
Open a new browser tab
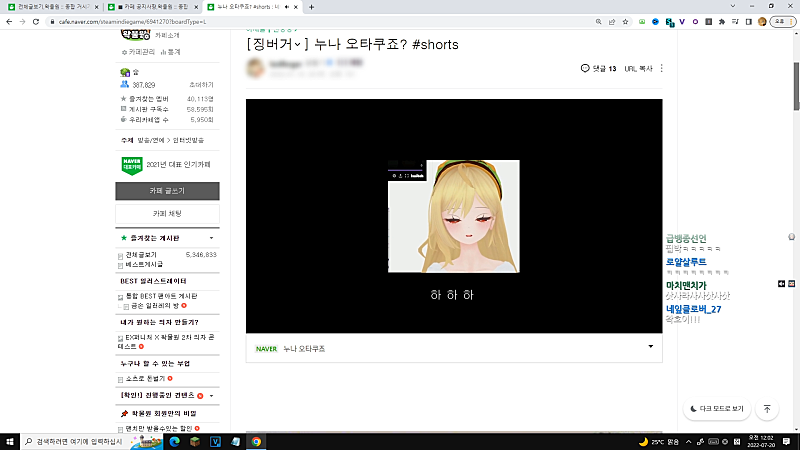click(311, 7)
